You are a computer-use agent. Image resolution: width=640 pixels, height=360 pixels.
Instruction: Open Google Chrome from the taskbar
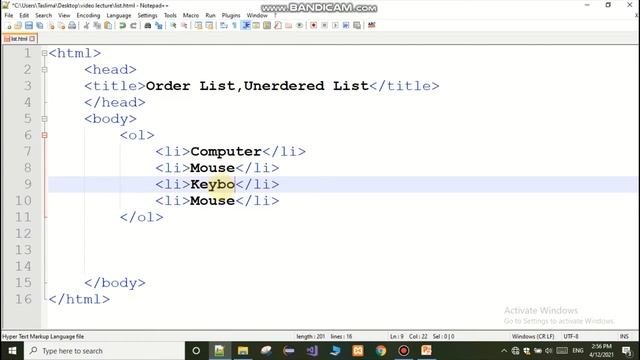click(x=381, y=351)
